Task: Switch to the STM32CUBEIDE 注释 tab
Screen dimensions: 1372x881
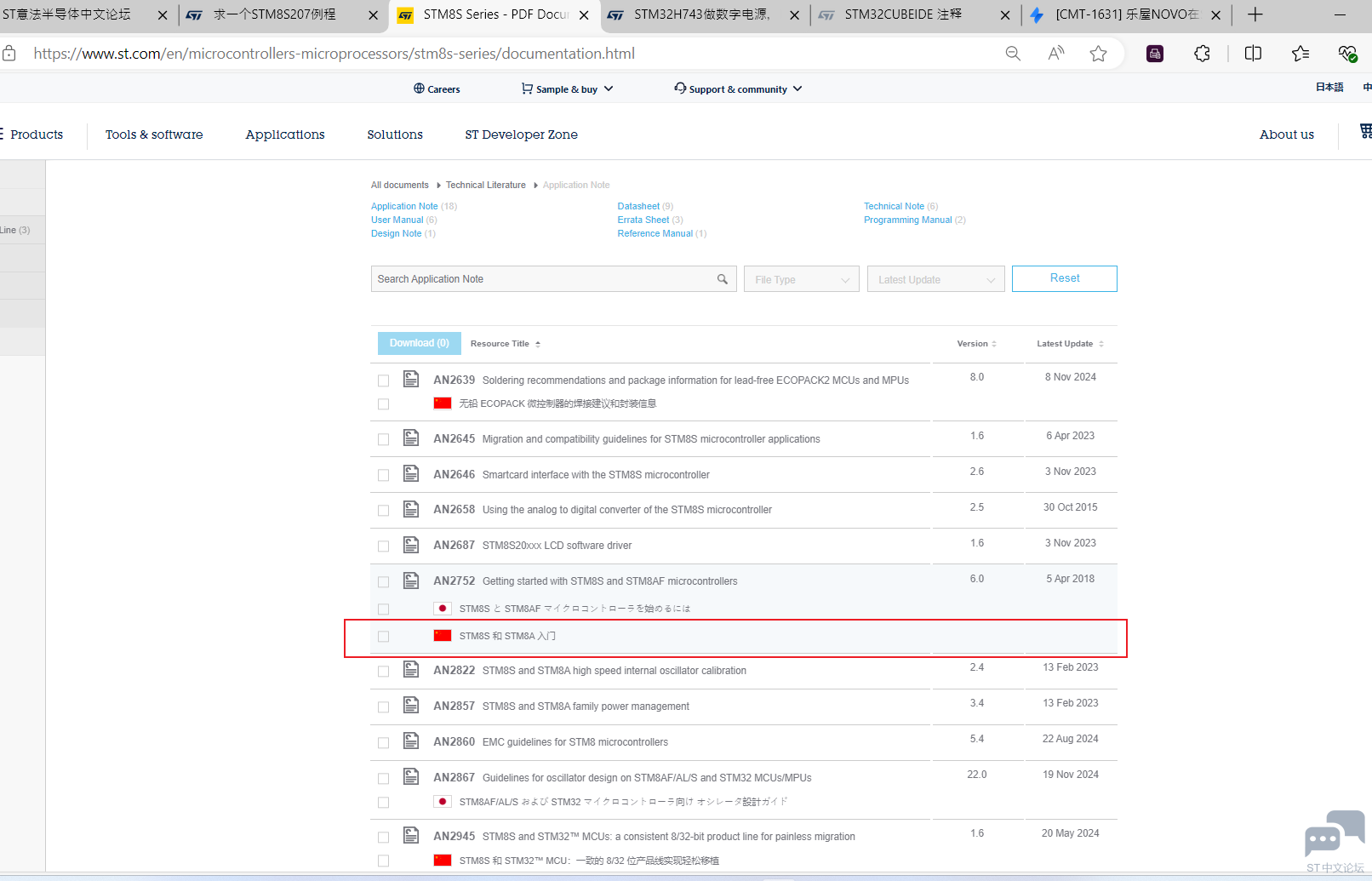Action: point(914,15)
